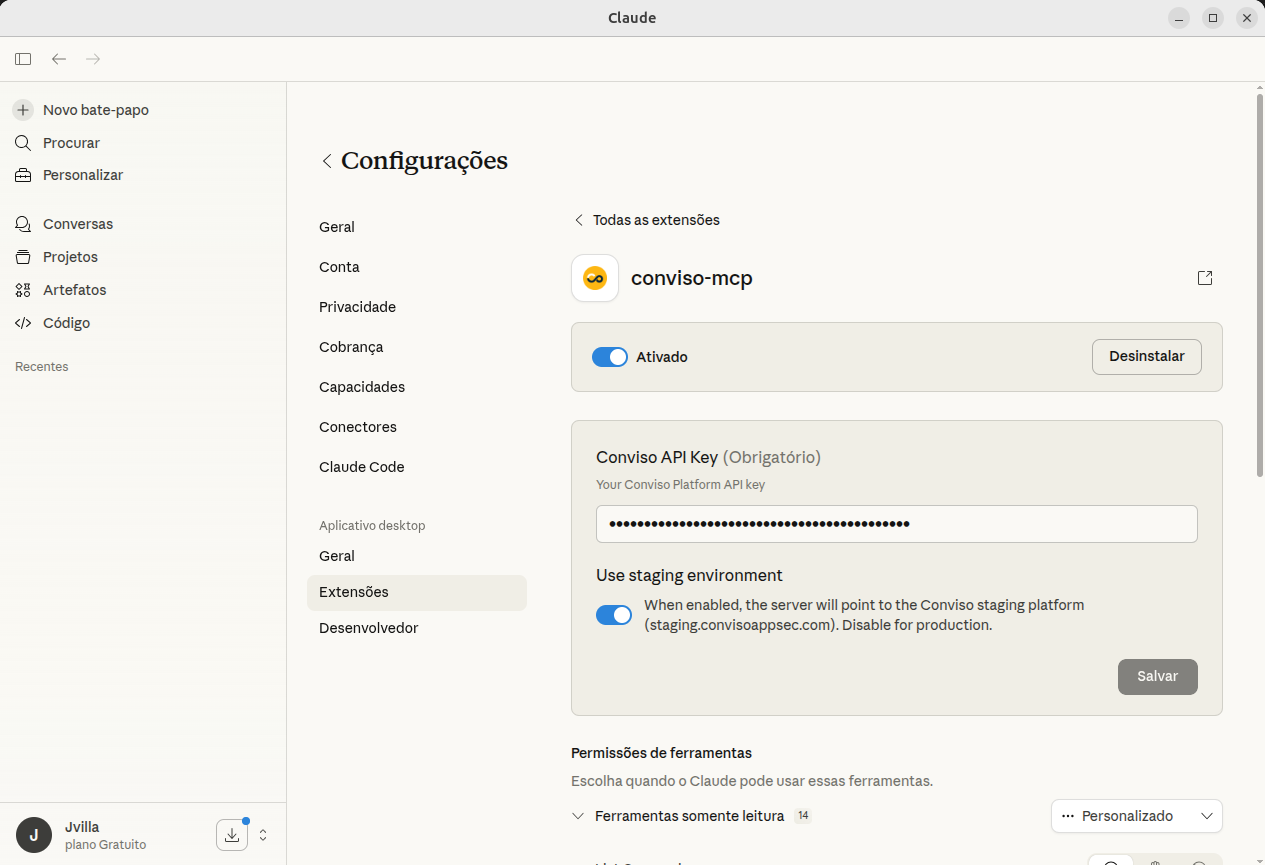Open conviso-mcp external link icon
1265x865 pixels.
pos(1205,278)
